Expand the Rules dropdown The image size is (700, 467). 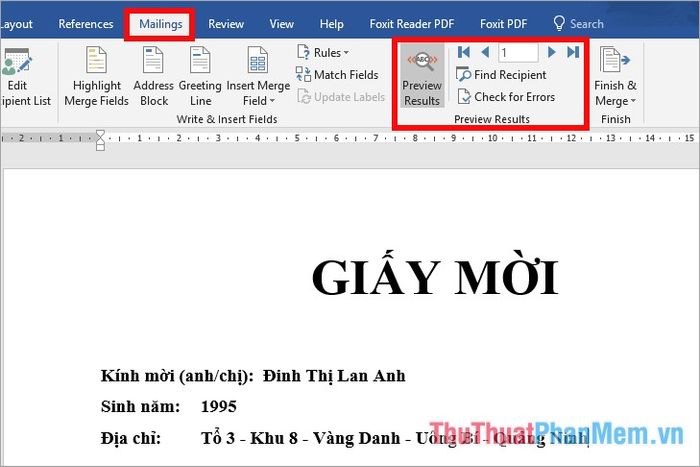click(x=323, y=52)
